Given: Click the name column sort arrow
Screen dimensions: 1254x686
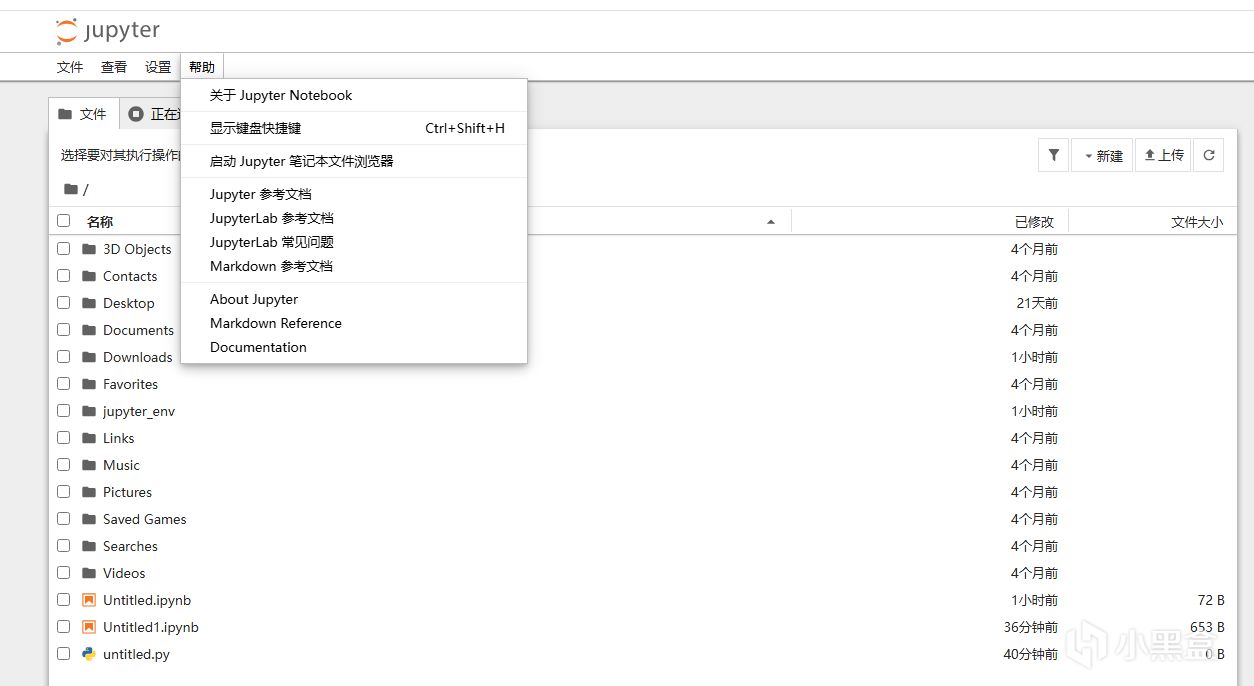Looking at the screenshot, I should [x=771, y=222].
